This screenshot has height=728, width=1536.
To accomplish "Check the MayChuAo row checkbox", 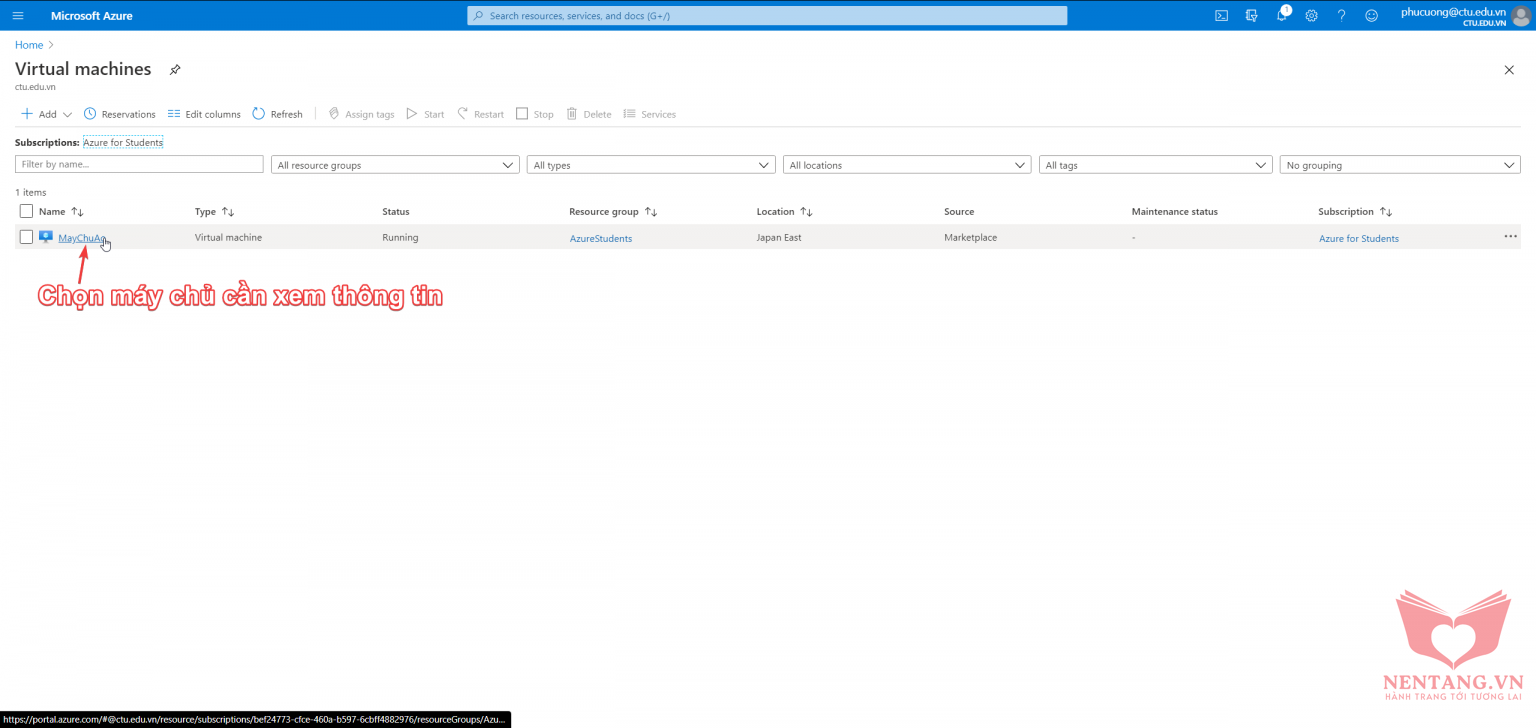I will (27, 237).
